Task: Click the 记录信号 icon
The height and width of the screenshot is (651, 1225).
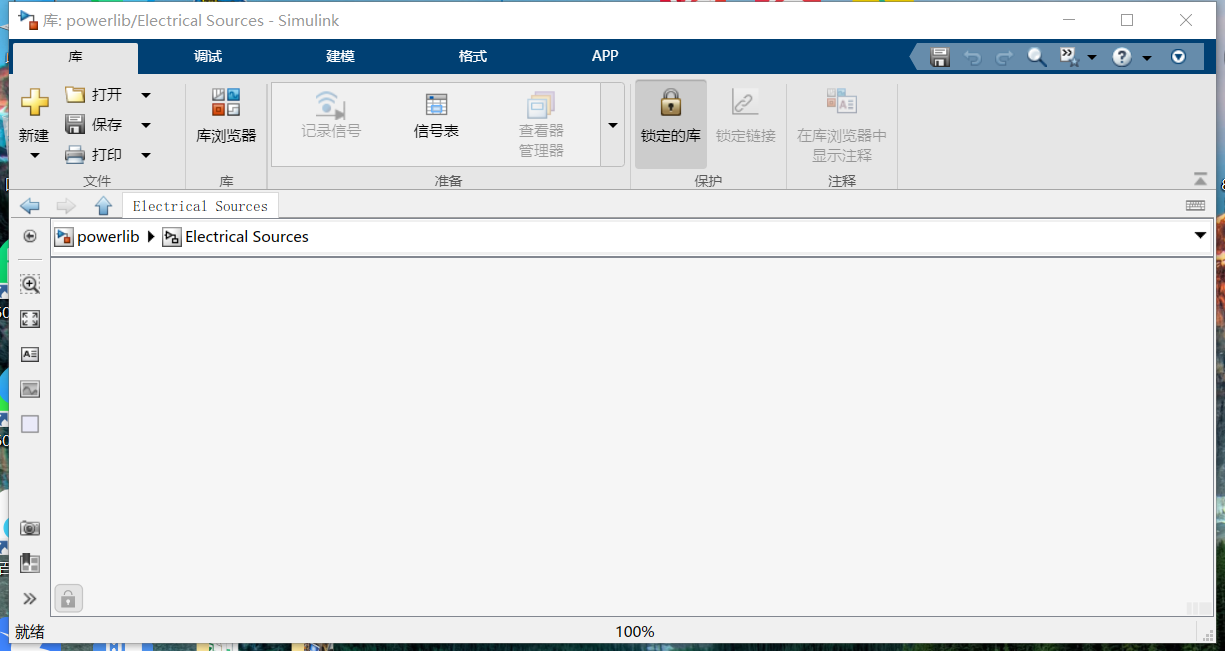Action: [331, 104]
